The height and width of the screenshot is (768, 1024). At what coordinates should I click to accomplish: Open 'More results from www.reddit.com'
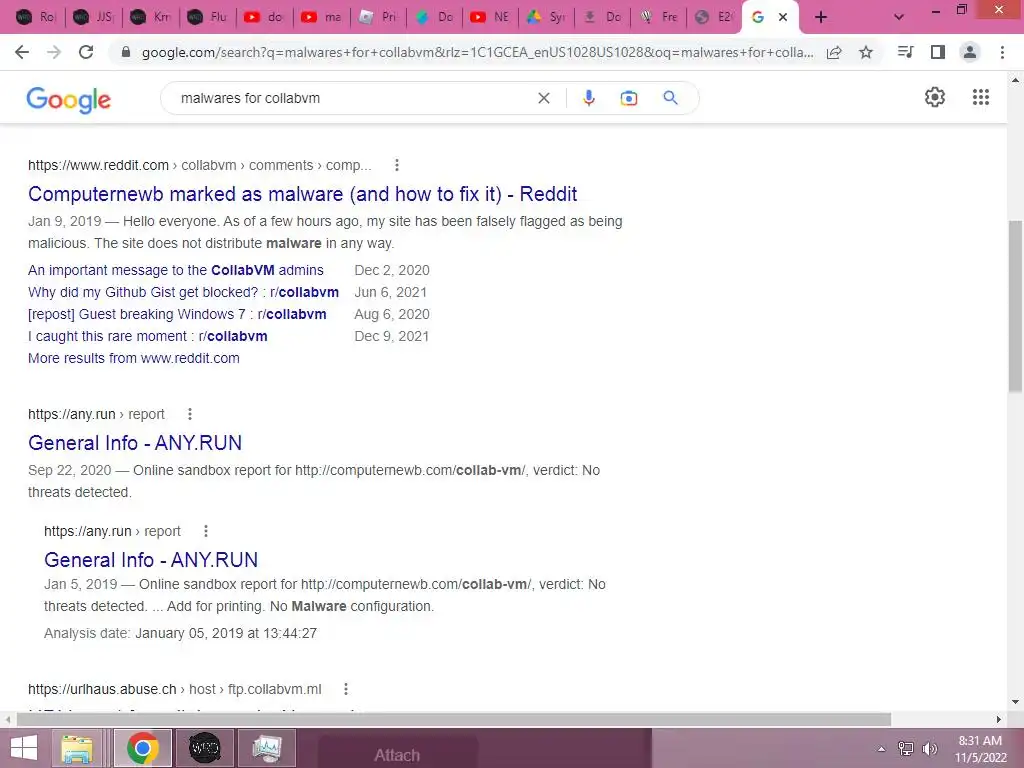click(x=134, y=358)
